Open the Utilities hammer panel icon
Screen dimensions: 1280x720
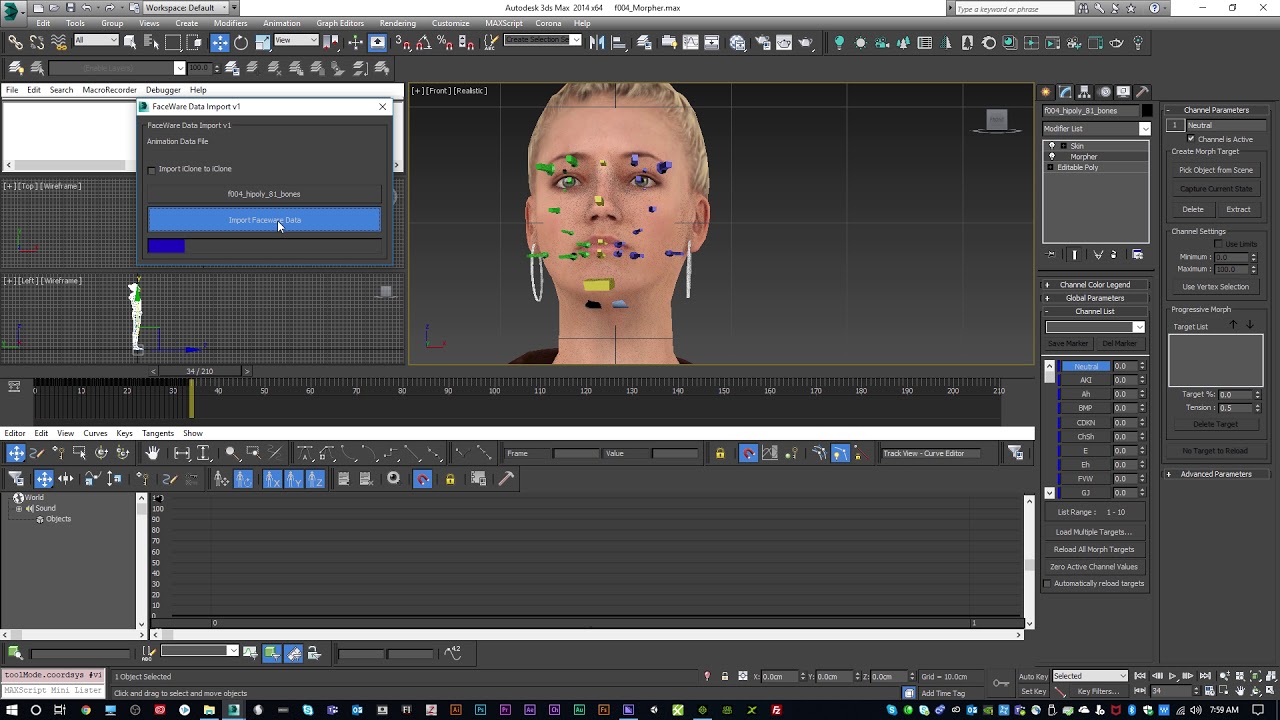point(1142,91)
